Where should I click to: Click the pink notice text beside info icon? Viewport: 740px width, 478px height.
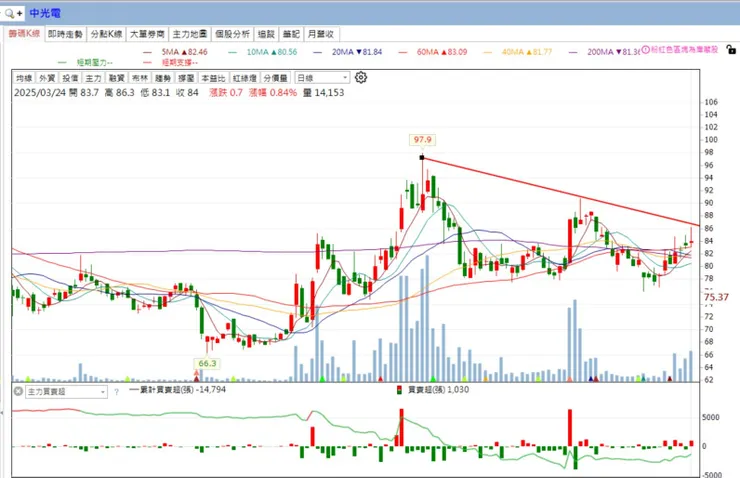click(x=684, y=50)
